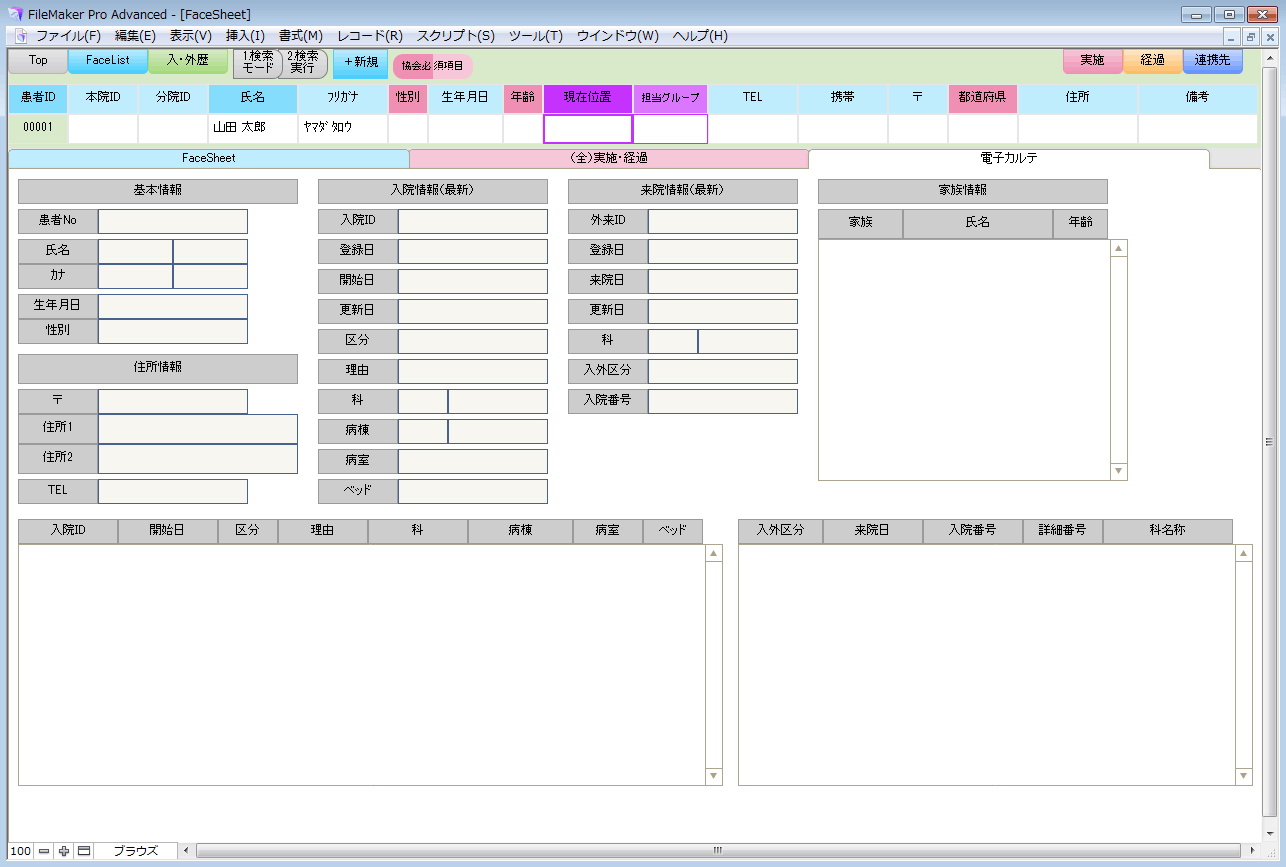Screen dimensions: 1286x867
Task: Click the 患者No input field
Action: (x=173, y=222)
